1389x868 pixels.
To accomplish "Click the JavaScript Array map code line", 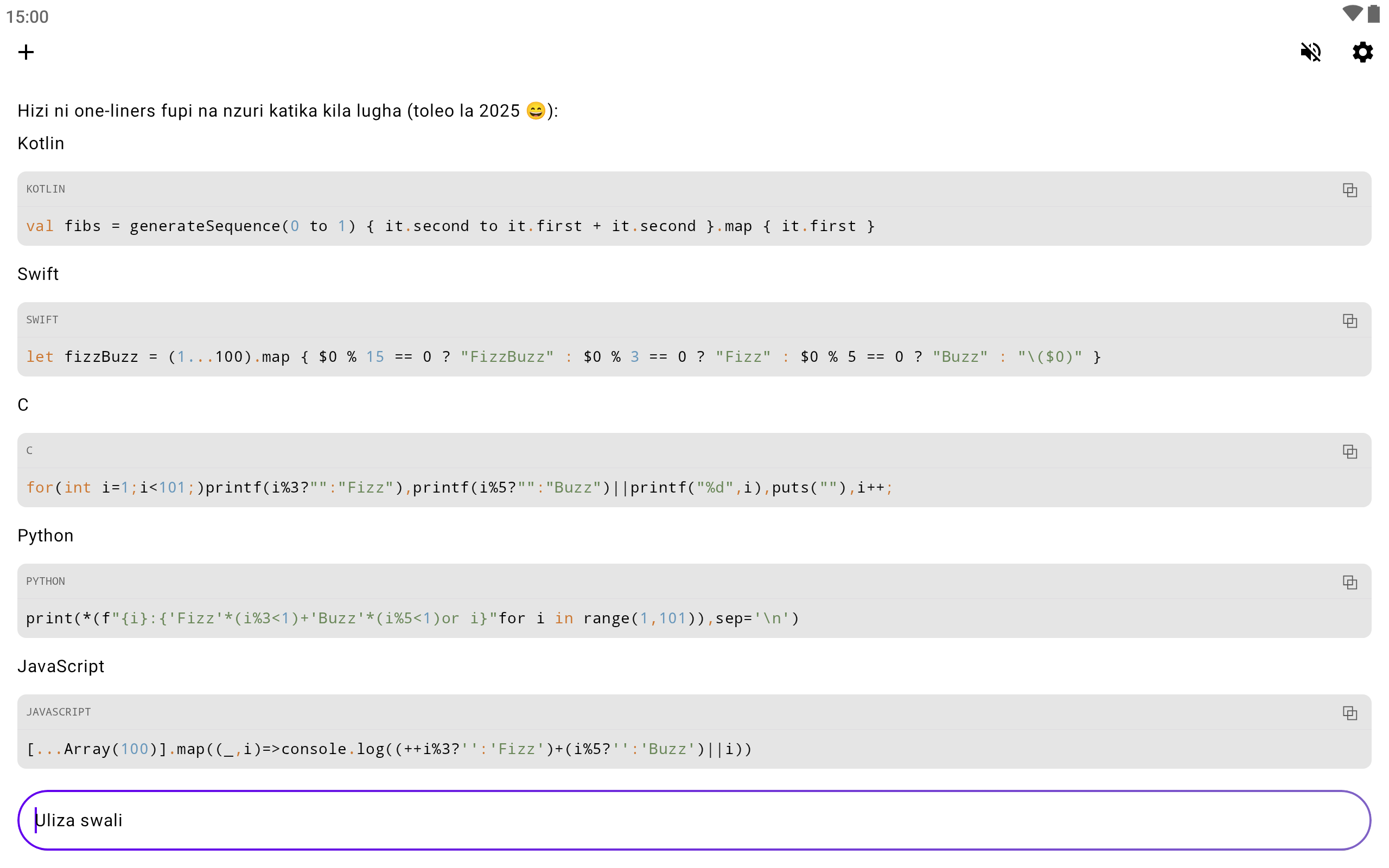I will 388,750.
